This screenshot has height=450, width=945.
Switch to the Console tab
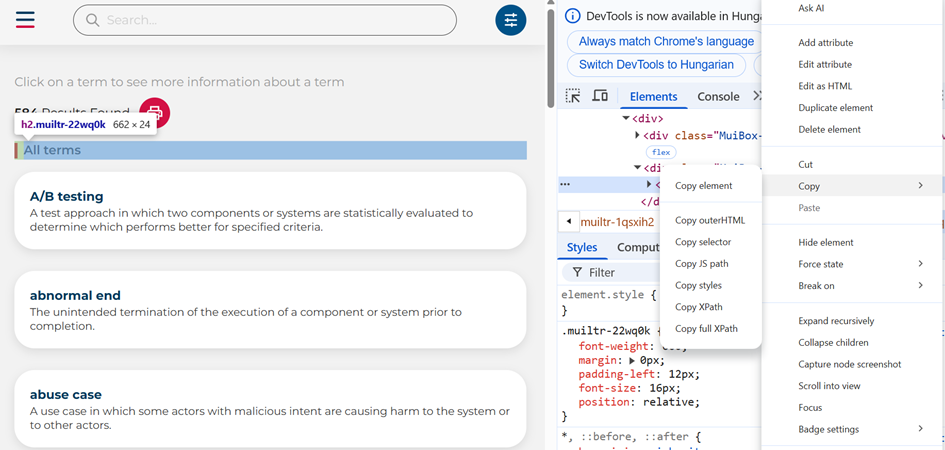point(718,97)
